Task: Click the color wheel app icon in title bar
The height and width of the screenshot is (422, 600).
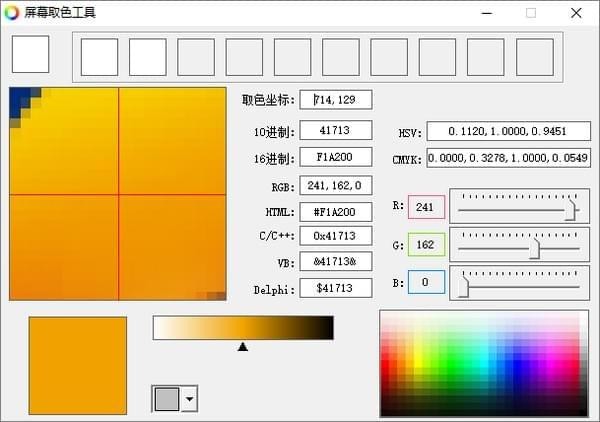Action: 12,13
